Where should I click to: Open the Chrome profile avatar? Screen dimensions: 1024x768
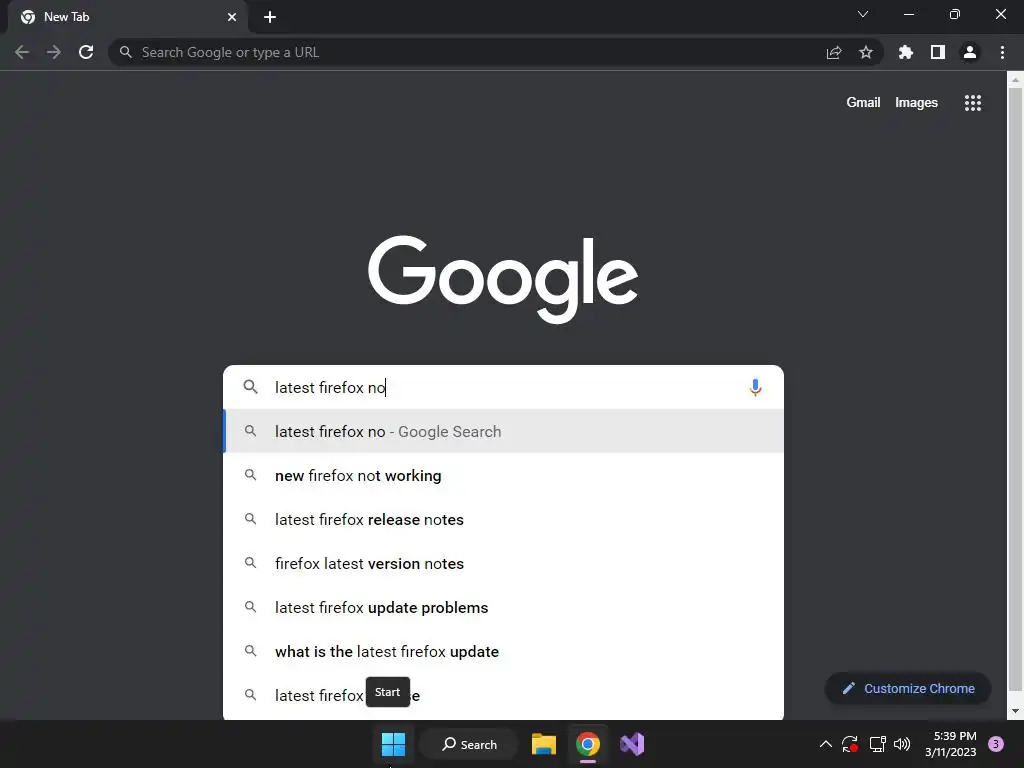[970, 52]
